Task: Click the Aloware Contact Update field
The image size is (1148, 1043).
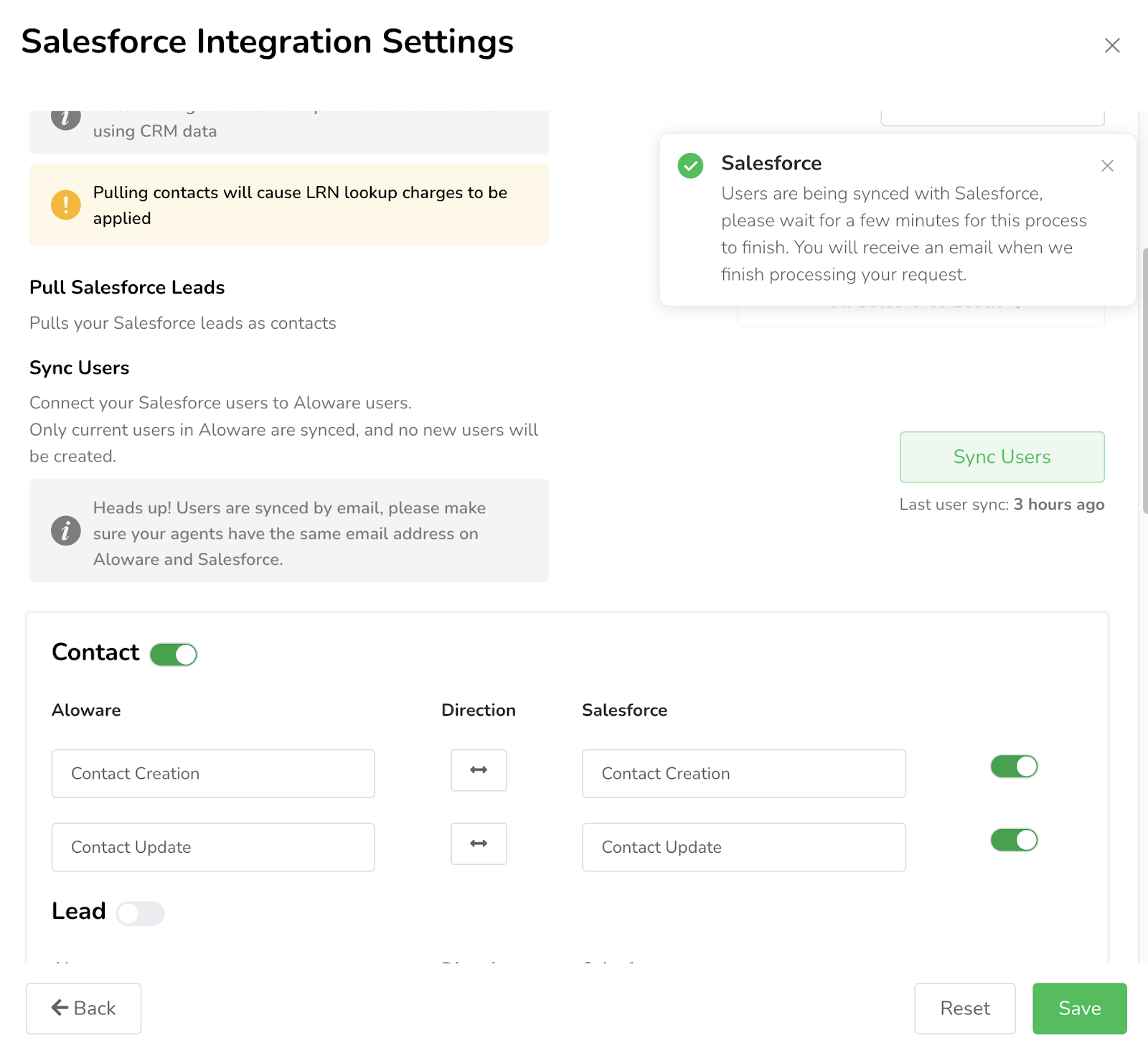Action: (x=213, y=847)
